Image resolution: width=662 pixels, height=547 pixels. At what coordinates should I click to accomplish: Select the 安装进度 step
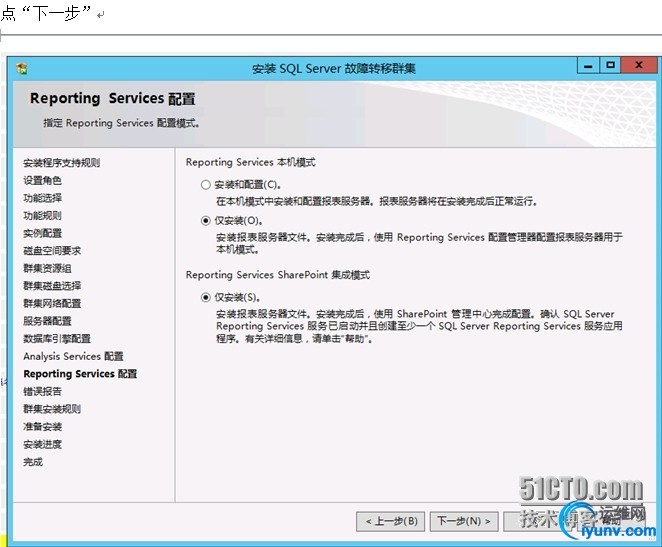click(43, 444)
